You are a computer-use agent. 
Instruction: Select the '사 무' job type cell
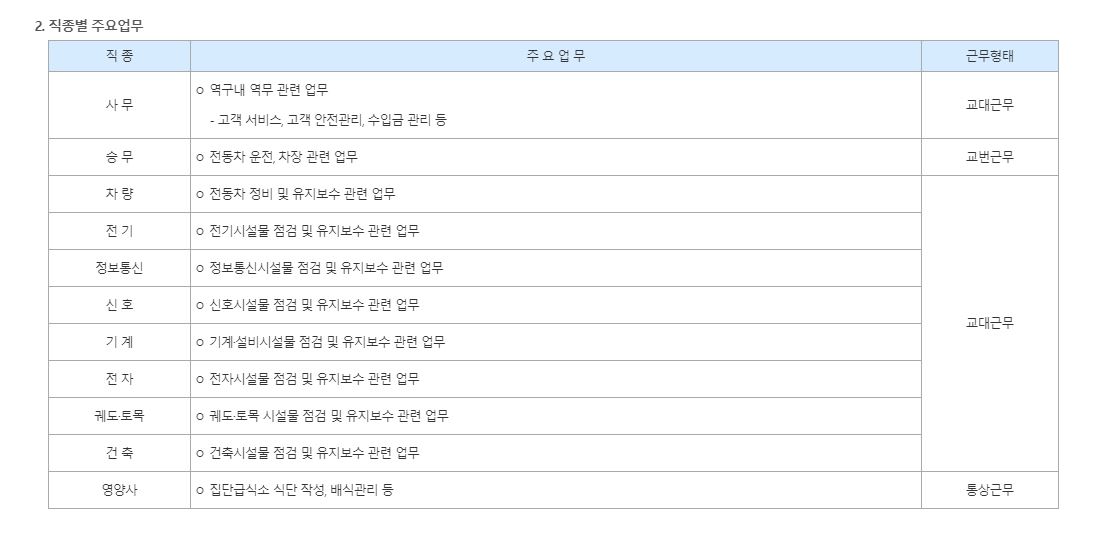119,105
